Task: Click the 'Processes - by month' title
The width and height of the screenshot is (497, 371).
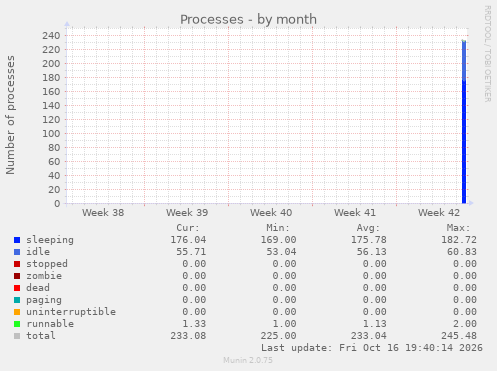Action: click(x=248, y=19)
